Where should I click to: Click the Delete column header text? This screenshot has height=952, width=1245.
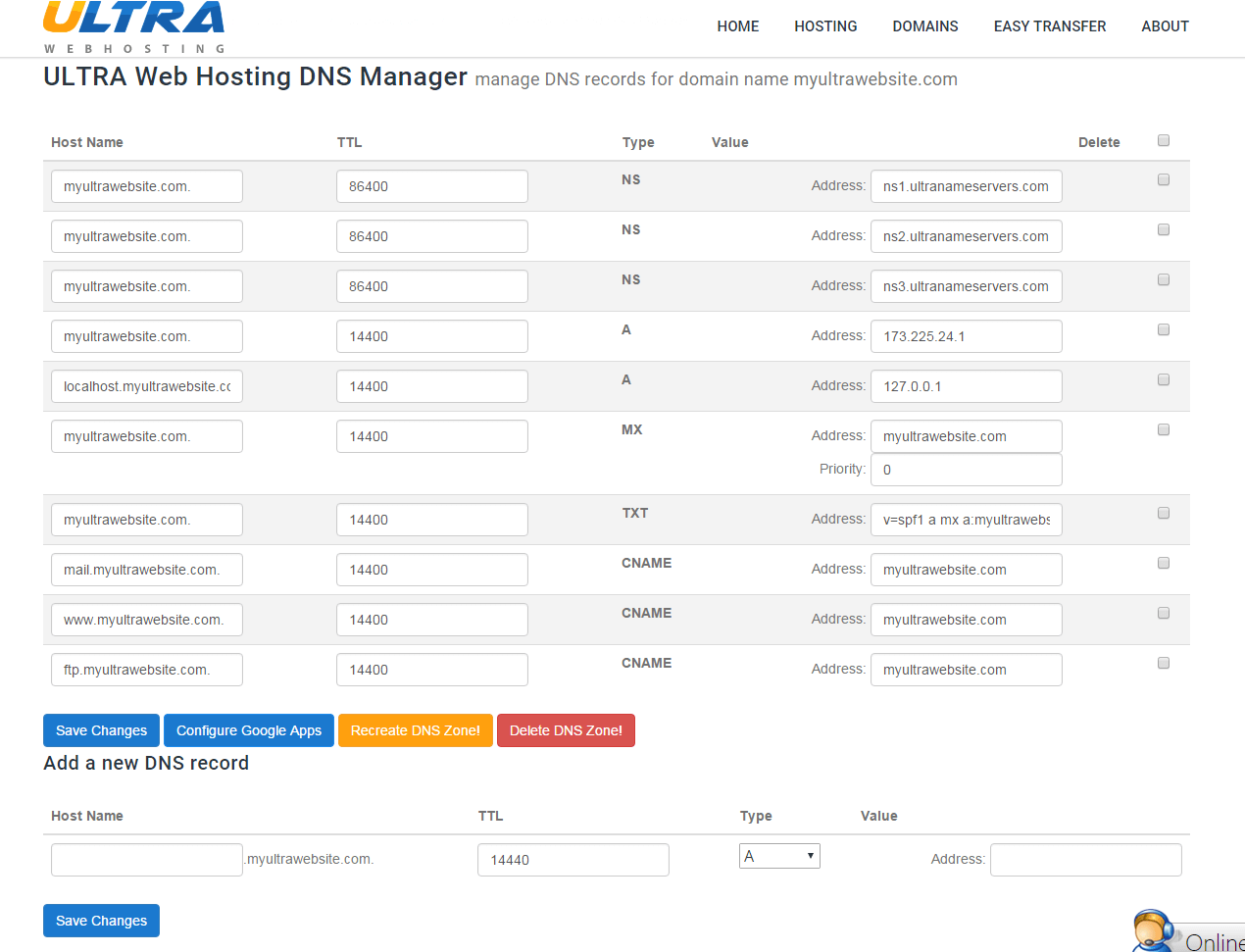pyautogui.click(x=1099, y=142)
